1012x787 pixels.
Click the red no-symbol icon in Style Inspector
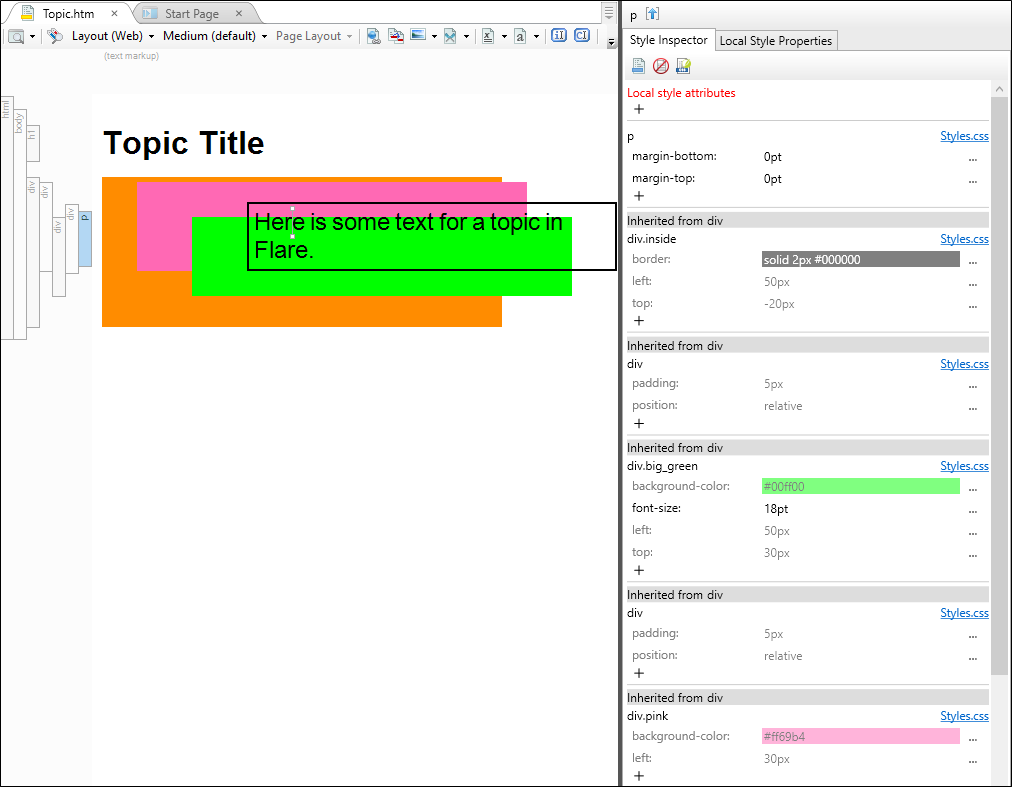661,66
